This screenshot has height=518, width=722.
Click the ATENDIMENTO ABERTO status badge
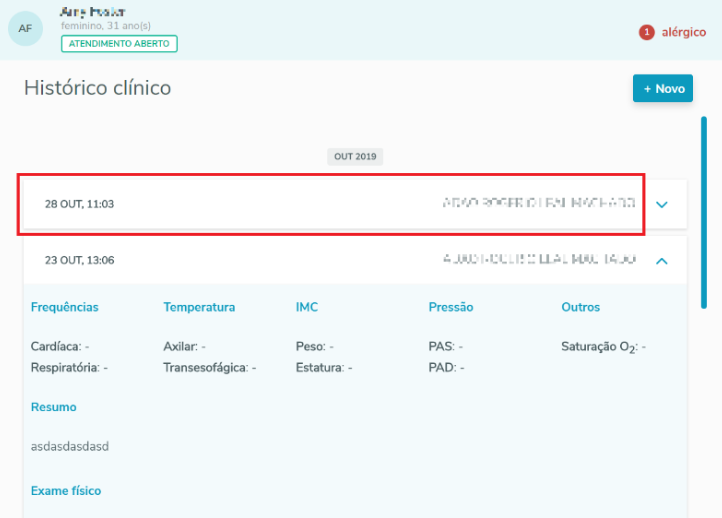pyautogui.click(x=119, y=44)
